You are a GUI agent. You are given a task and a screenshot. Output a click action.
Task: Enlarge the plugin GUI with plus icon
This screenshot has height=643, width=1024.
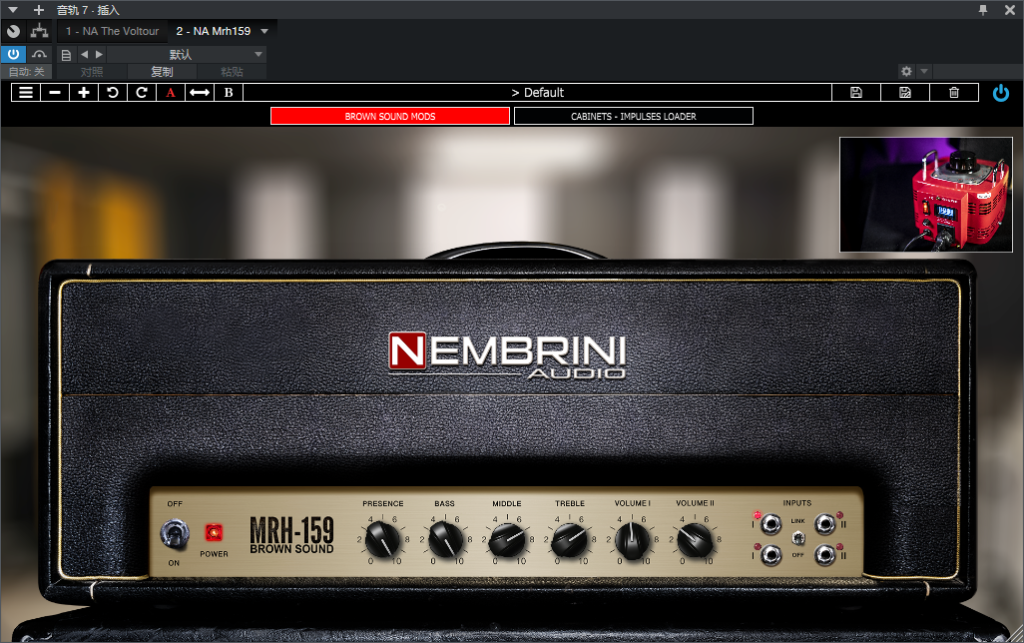(x=84, y=93)
